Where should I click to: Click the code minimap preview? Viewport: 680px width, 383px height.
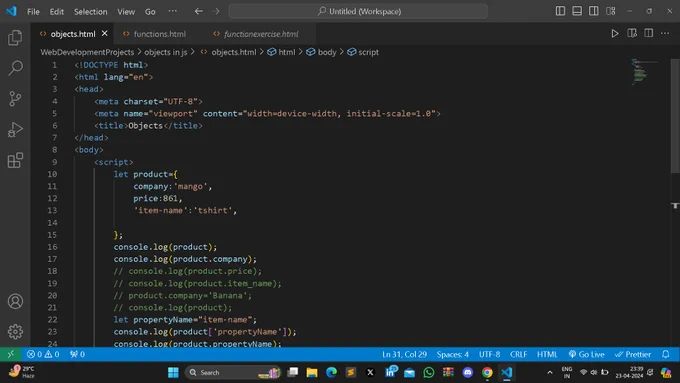pos(644,72)
